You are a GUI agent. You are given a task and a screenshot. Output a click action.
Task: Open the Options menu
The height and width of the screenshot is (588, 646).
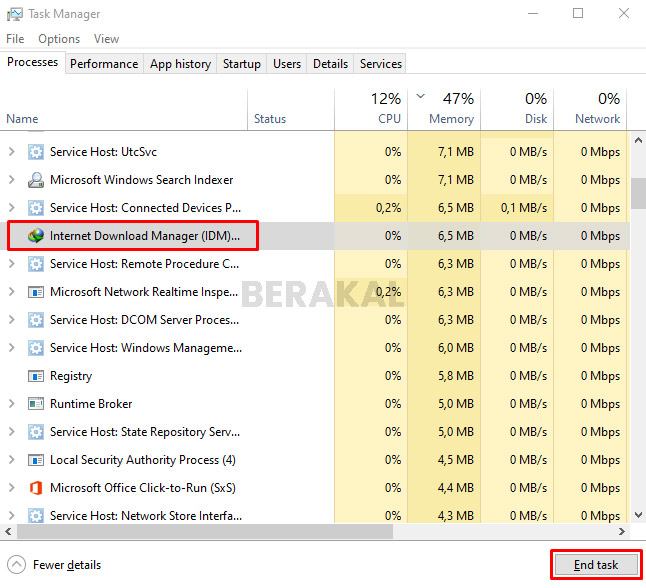pyautogui.click(x=59, y=39)
